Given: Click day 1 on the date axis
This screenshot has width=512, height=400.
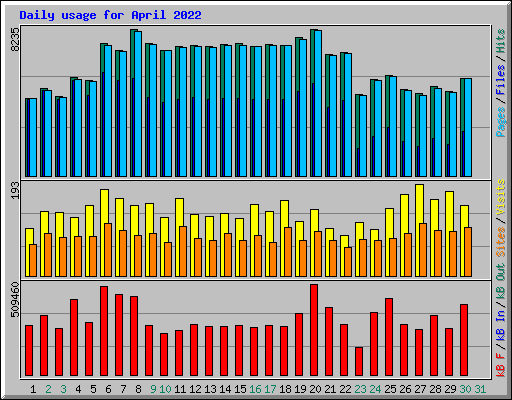Looking at the screenshot, I should coord(33,389).
